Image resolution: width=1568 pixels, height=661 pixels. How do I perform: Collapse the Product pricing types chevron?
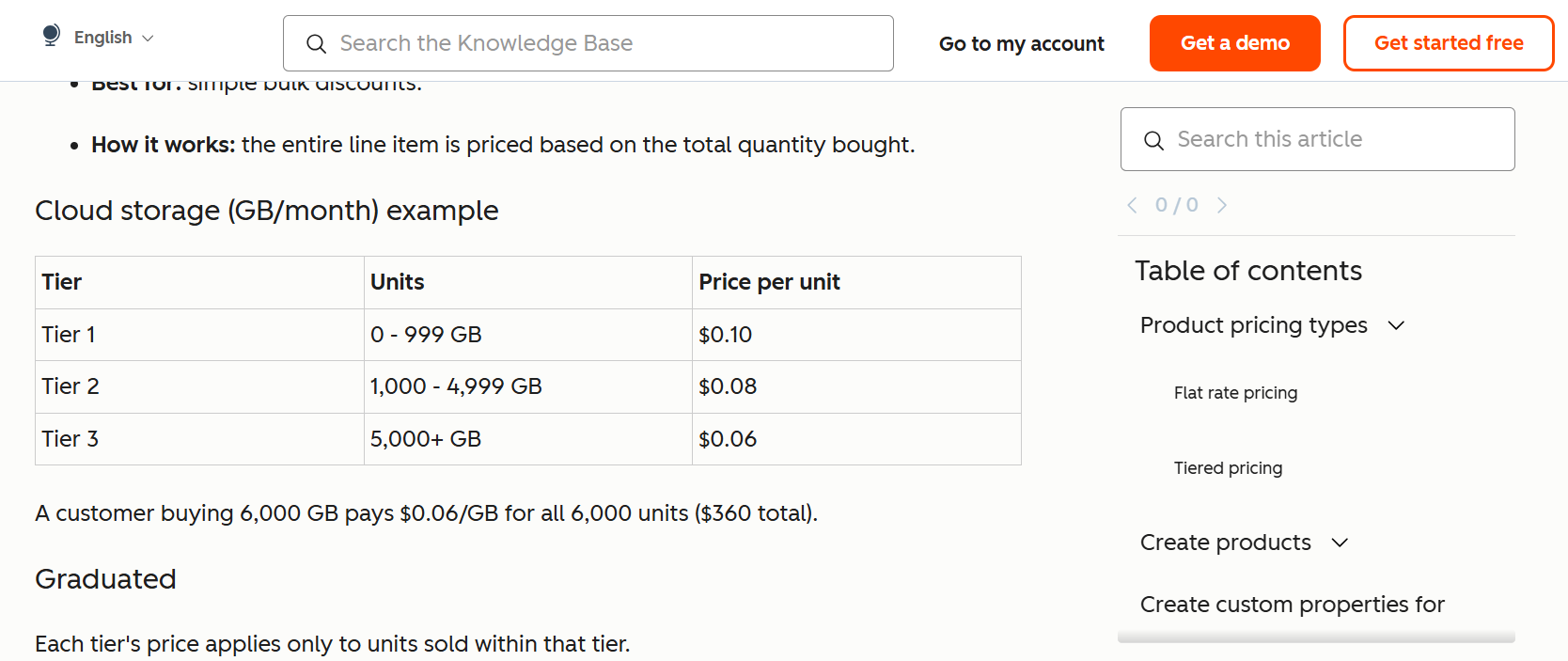tap(1396, 325)
